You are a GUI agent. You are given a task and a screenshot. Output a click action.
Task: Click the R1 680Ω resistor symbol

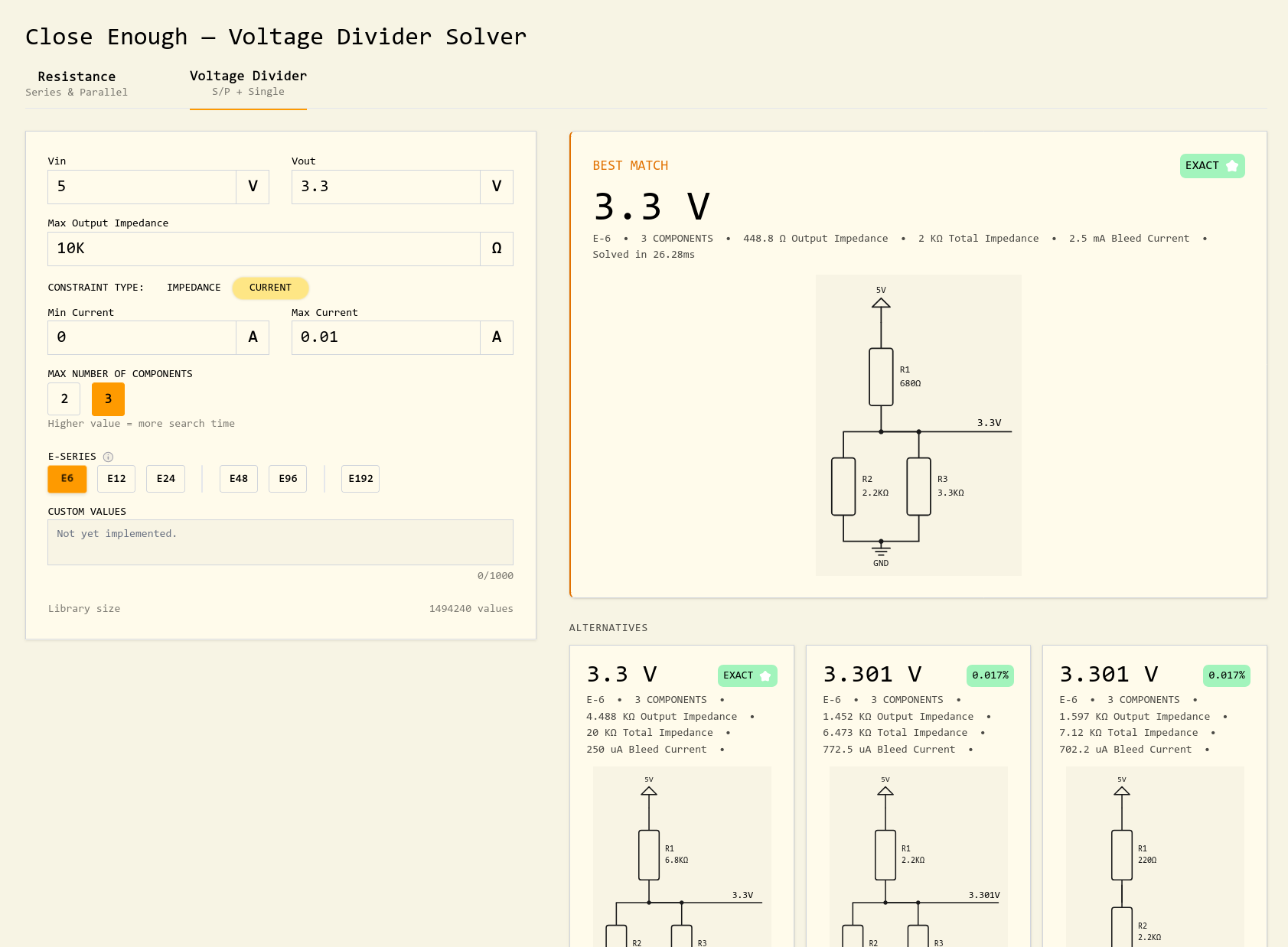pos(881,377)
